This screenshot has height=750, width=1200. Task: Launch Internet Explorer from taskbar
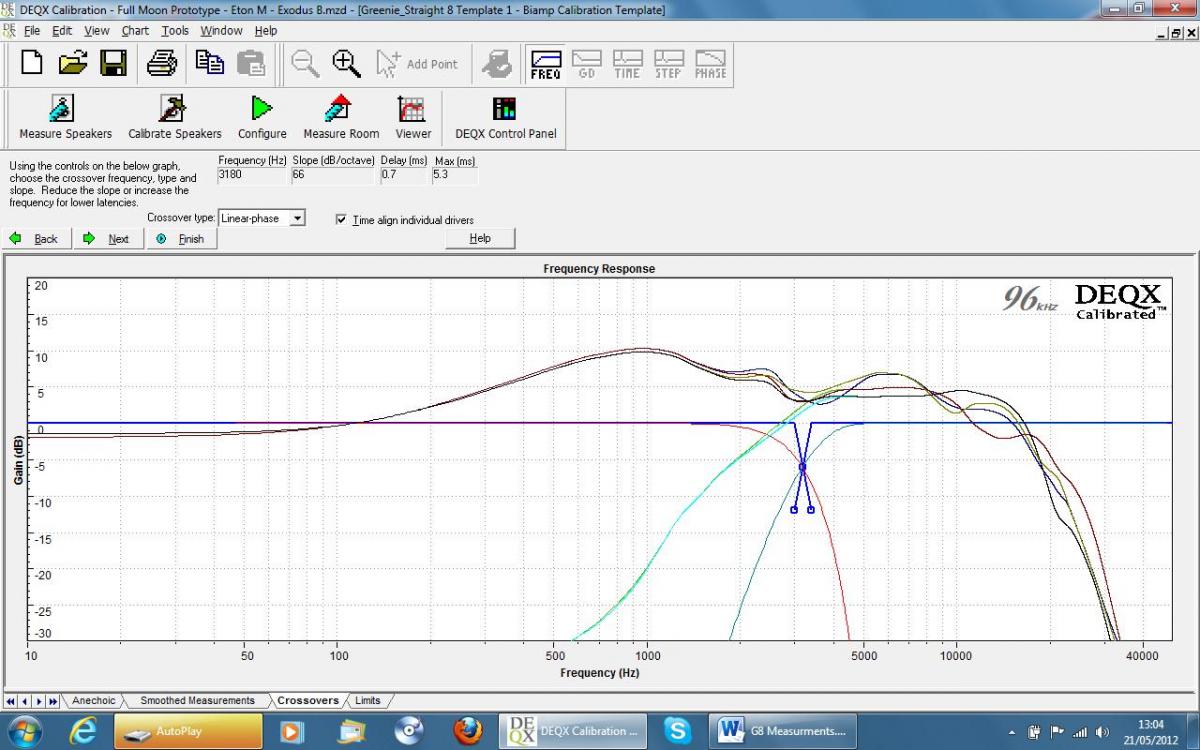point(84,731)
